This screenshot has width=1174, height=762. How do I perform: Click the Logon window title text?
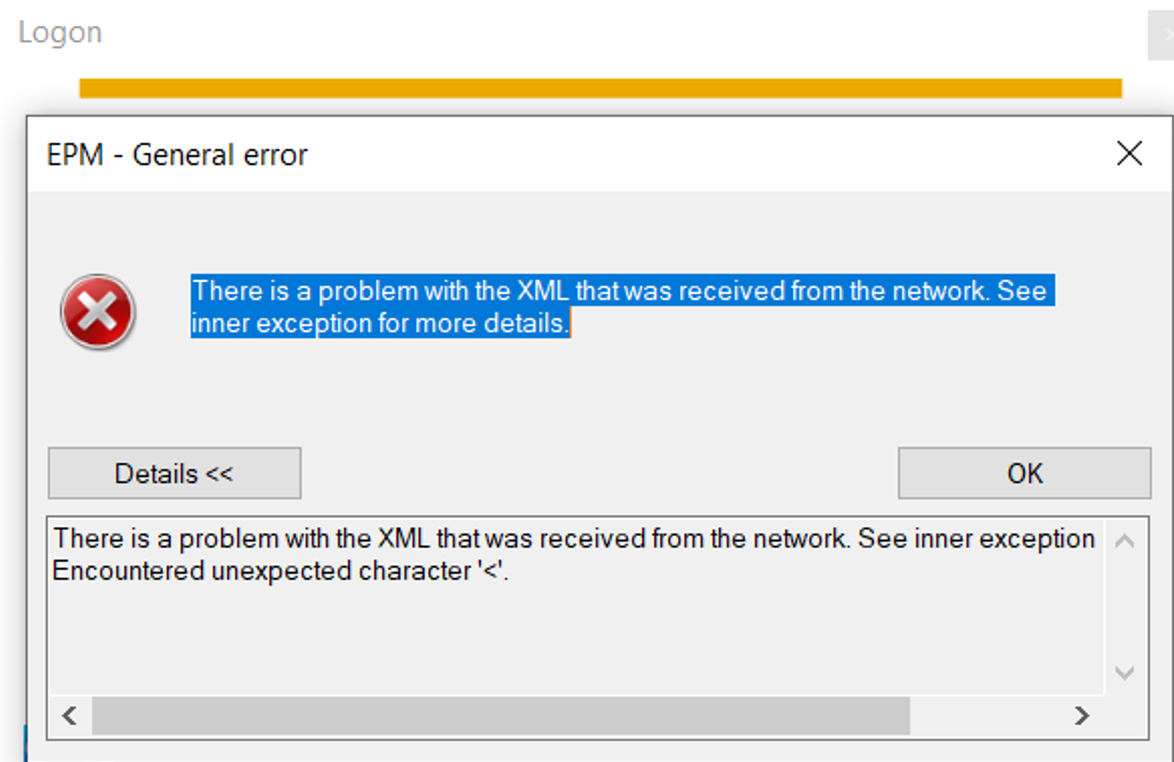coord(60,32)
